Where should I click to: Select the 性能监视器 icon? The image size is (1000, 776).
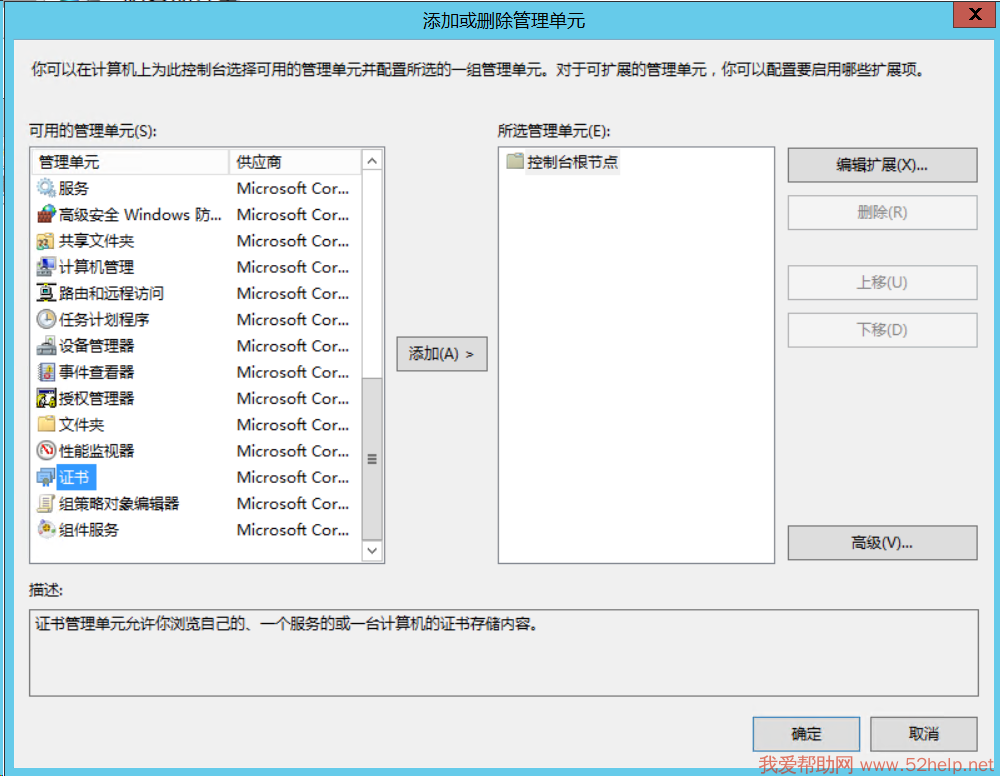click(x=46, y=451)
